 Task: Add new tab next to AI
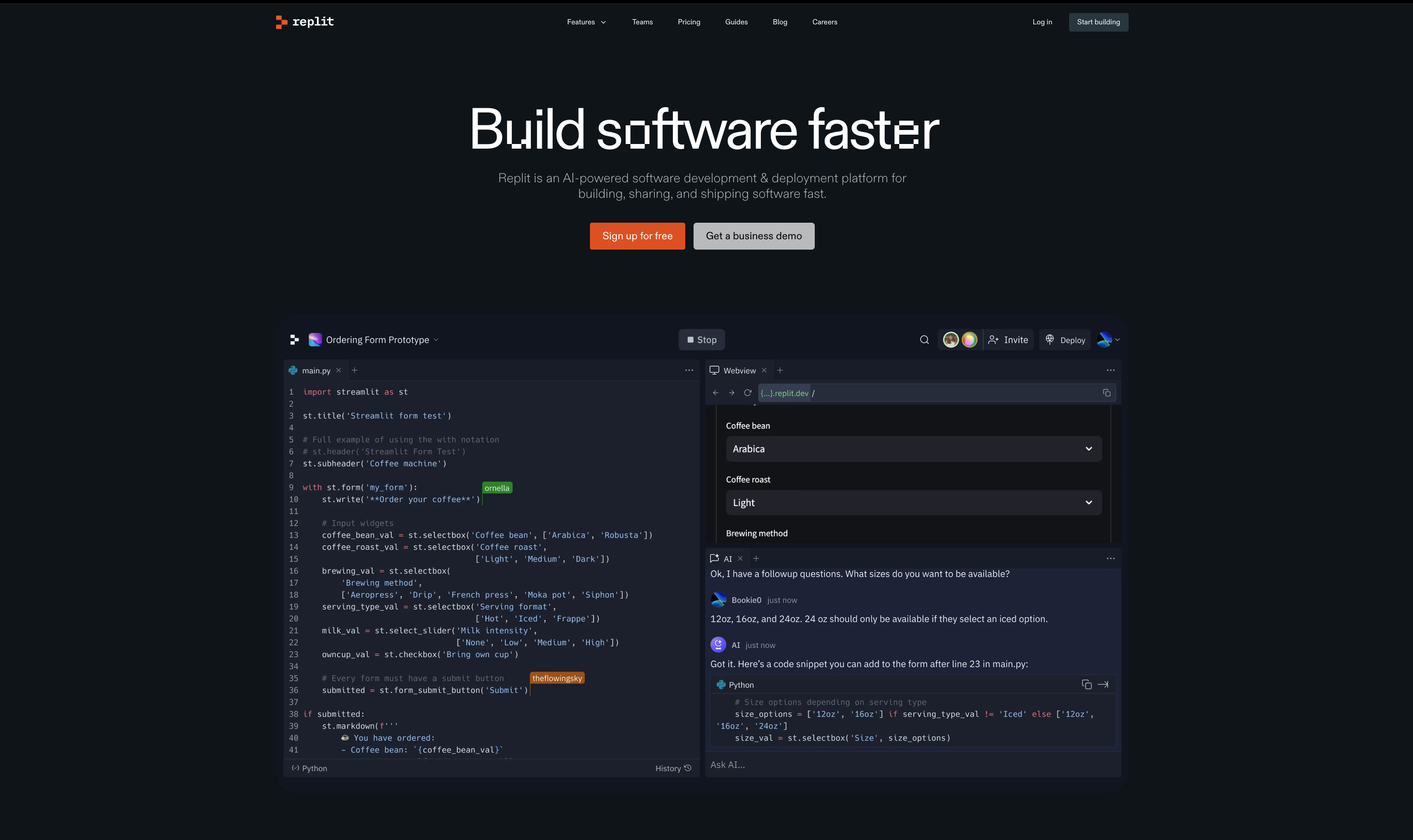pos(755,559)
